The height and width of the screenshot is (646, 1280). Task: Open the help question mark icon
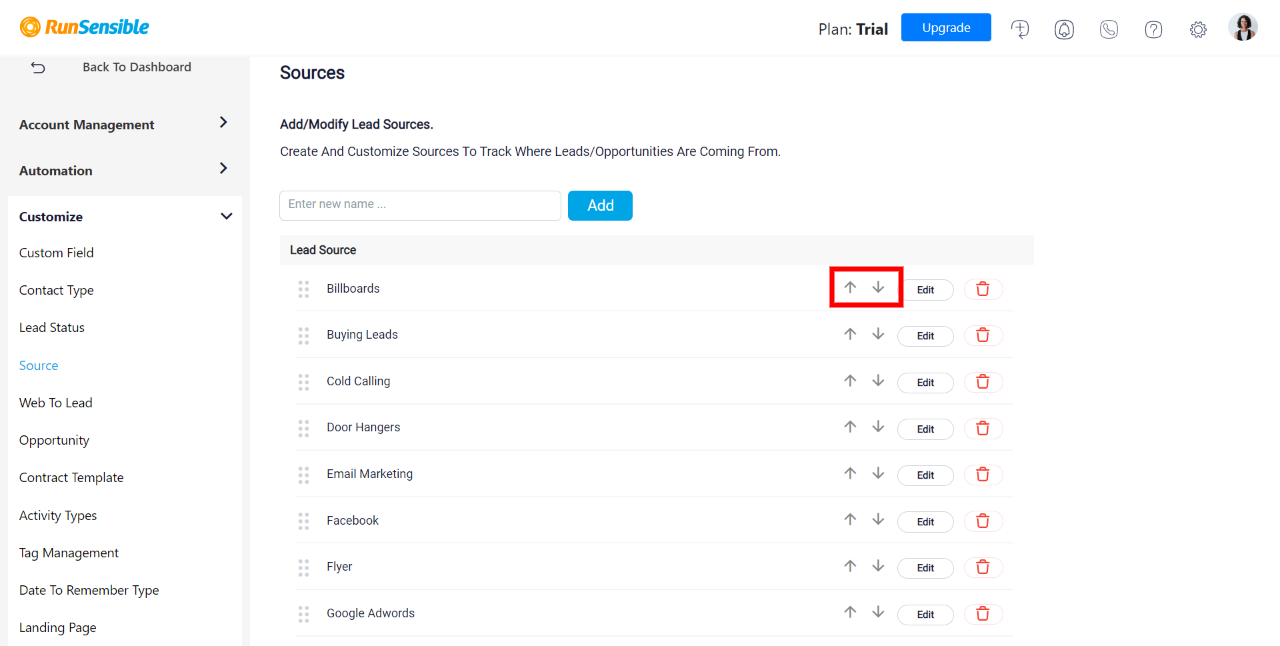[x=1153, y=29]
